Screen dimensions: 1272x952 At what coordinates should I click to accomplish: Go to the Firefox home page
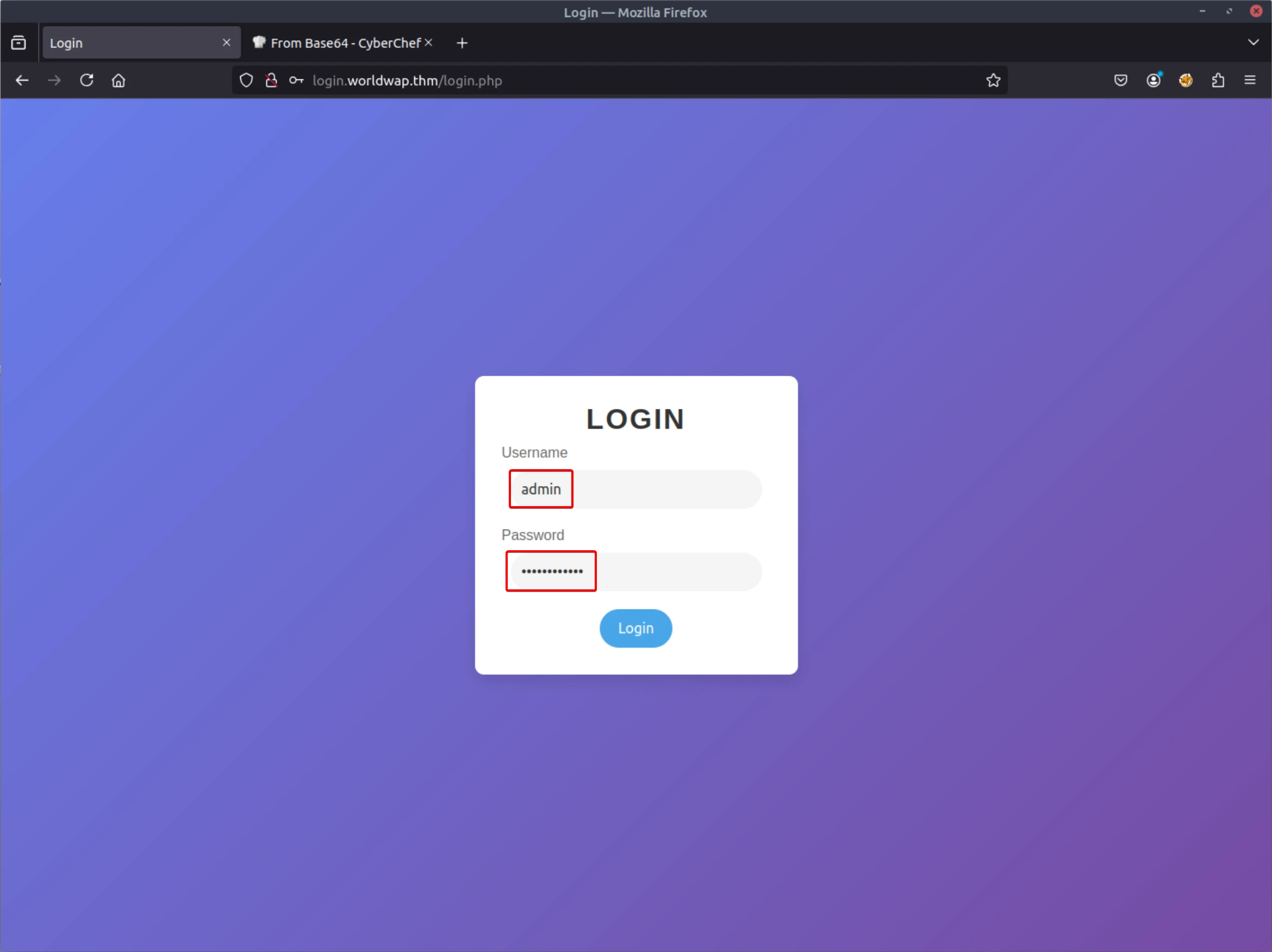pos(119,80)
